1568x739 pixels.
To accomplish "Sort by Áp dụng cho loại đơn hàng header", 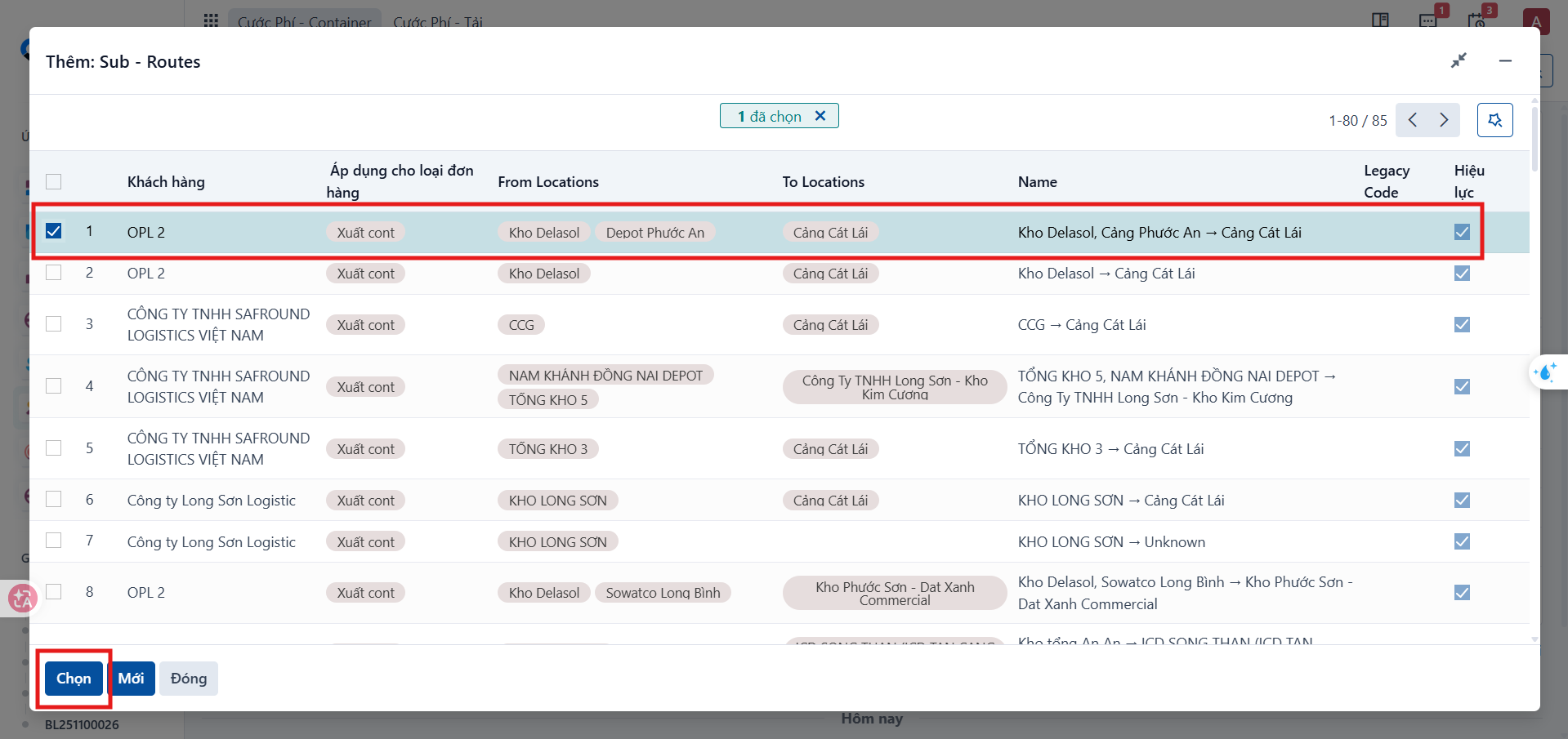I will click(400, 181).
